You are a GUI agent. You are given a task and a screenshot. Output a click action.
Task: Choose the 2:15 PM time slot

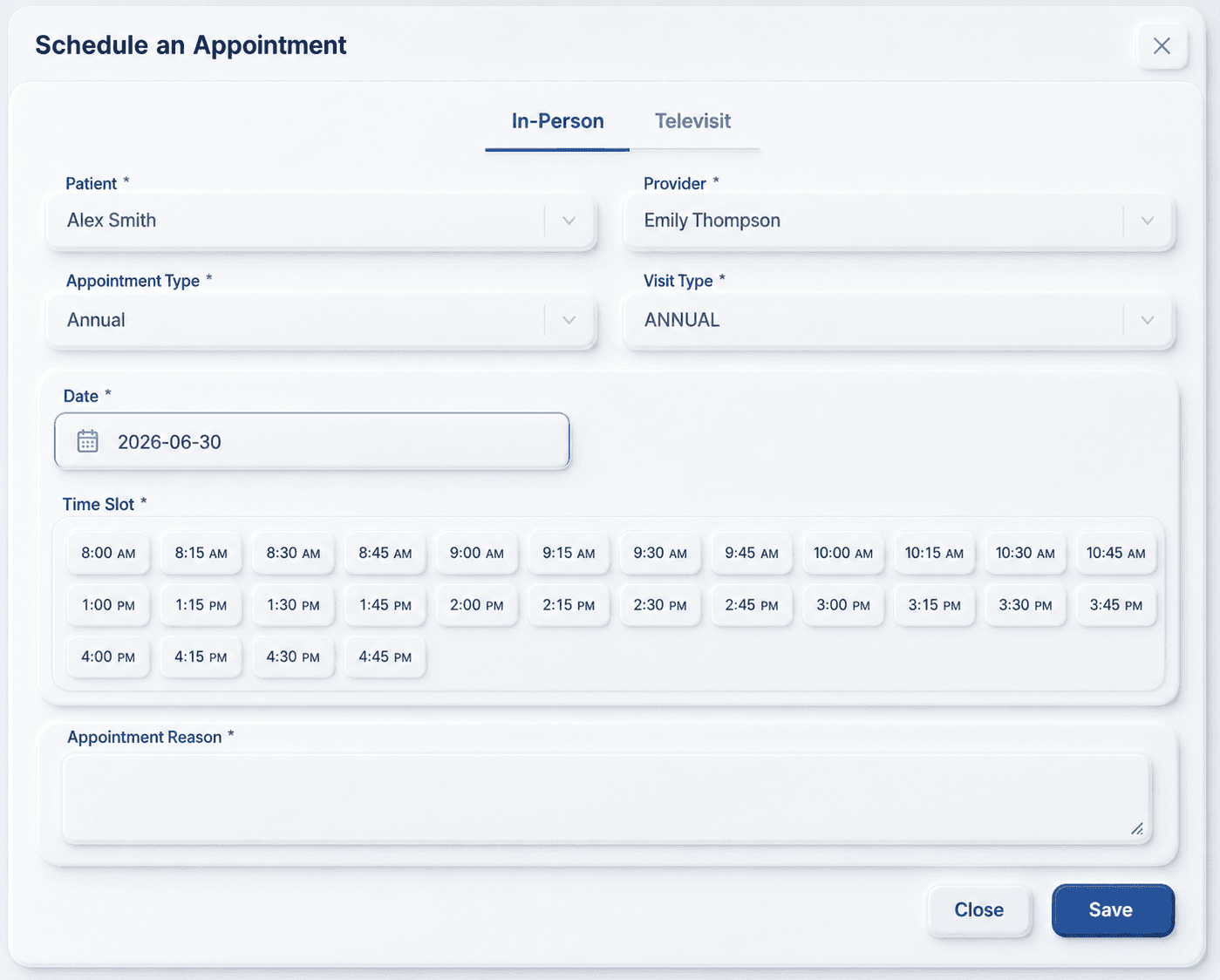569,605
